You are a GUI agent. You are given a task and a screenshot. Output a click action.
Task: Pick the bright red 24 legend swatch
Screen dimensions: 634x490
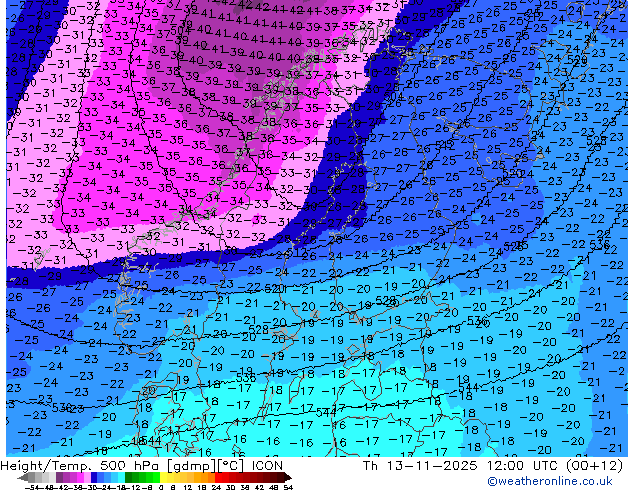point(218,477)
